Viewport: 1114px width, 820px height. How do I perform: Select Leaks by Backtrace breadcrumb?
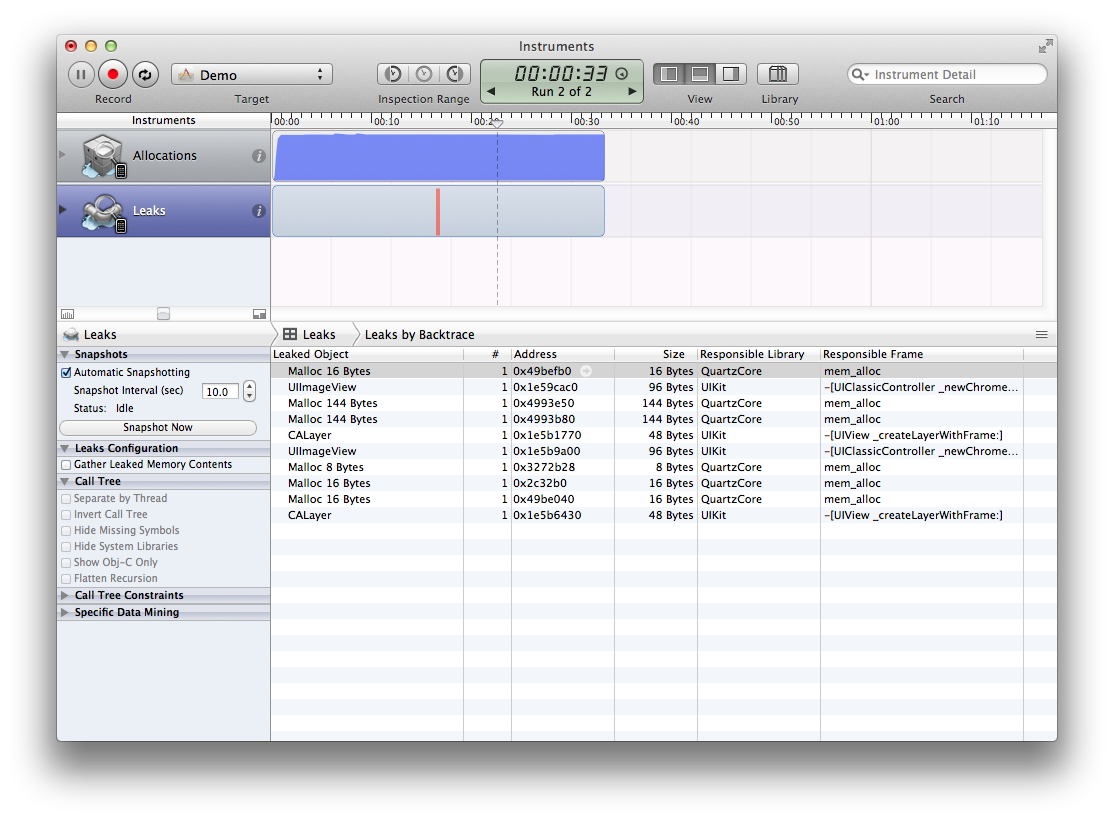point(419,335)
